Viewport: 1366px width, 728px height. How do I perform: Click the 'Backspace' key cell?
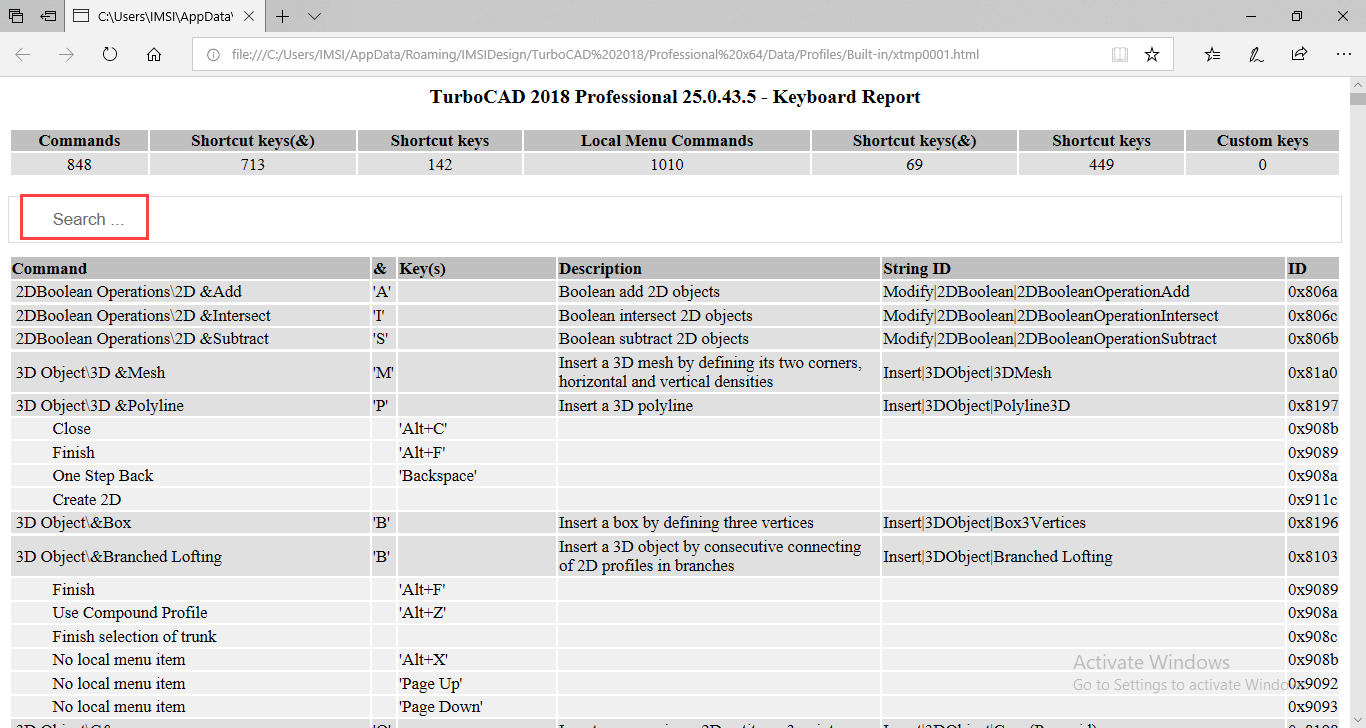coord(477,476)
